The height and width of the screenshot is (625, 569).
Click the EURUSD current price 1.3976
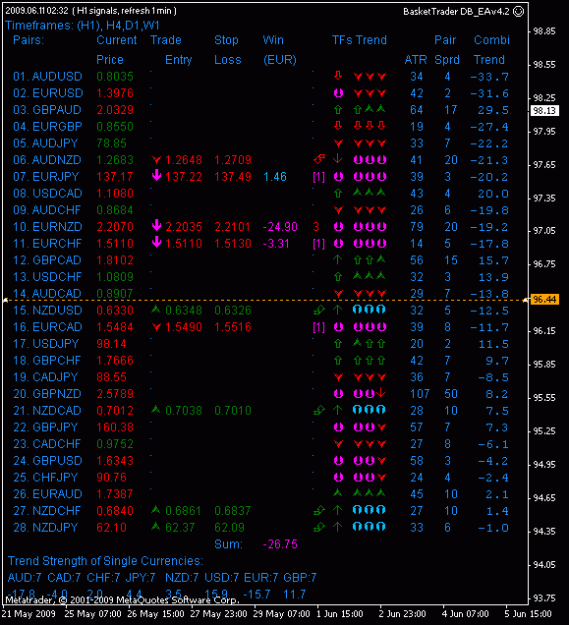(x=115, y=93)
